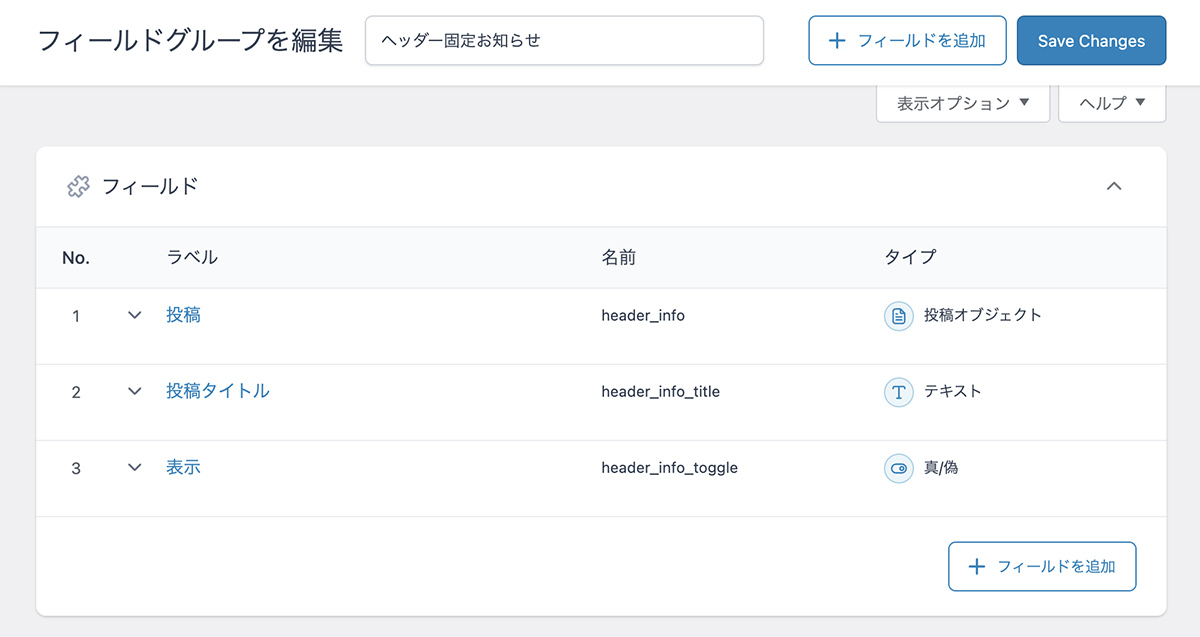The width and height of the screenshot is (1200, 637).
Task: Click the puzzle icon beside フィールド heading
Action: [79, 186]
